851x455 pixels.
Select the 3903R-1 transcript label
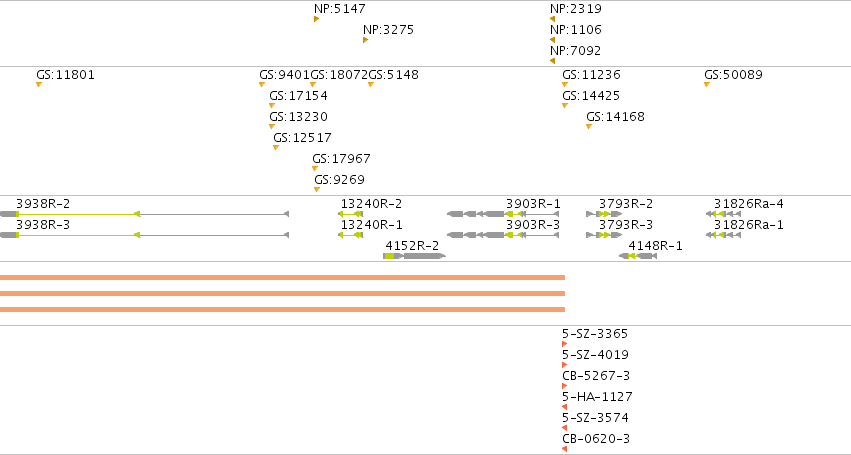533,204
